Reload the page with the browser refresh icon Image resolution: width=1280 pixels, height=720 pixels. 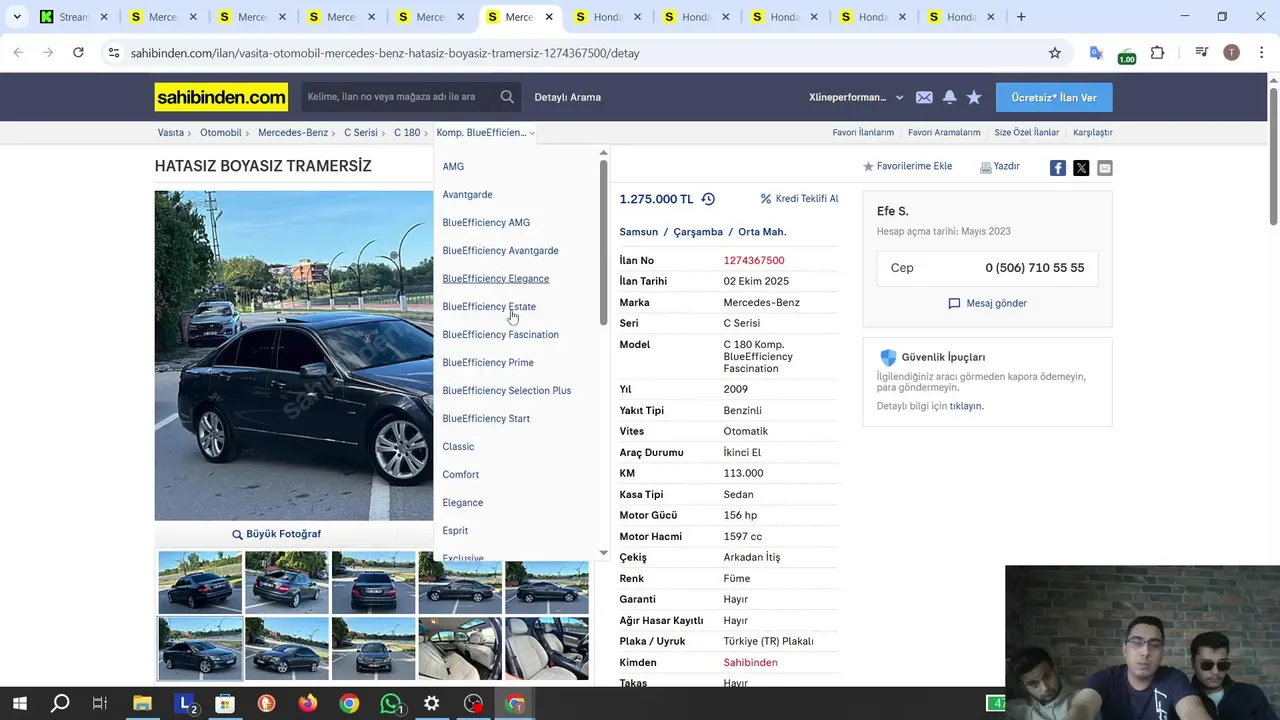[78, 53]
